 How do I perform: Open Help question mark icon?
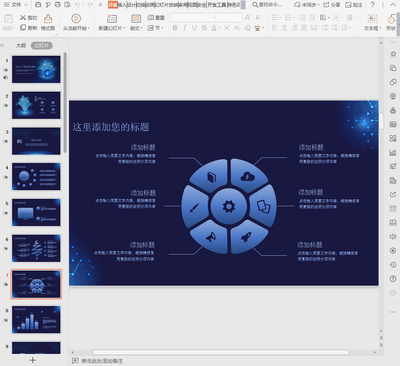372,5
